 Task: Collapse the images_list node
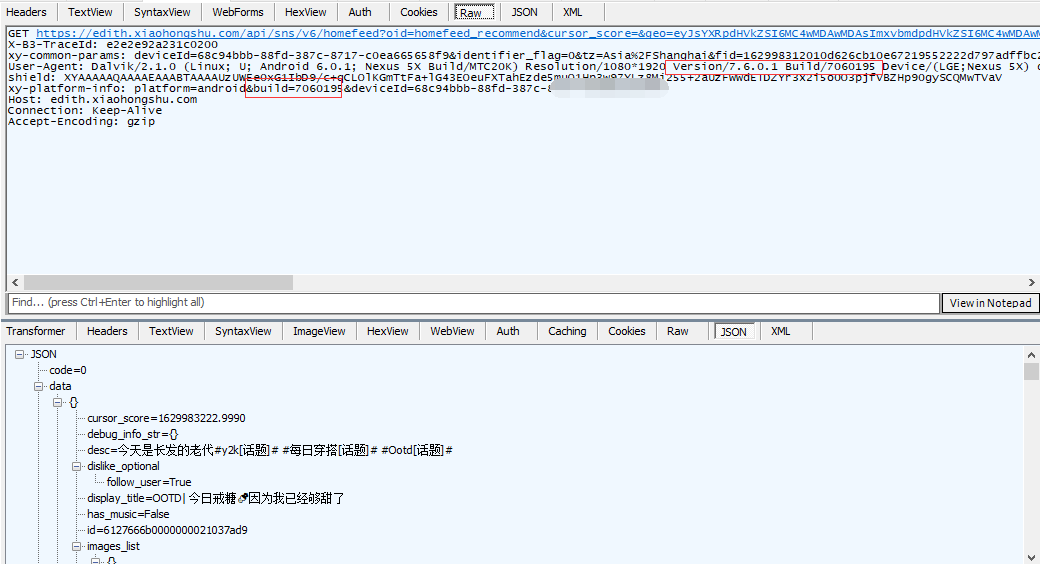click(77, 546)
